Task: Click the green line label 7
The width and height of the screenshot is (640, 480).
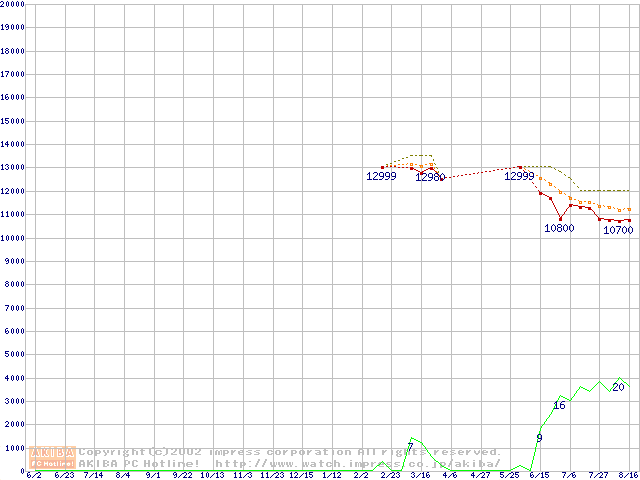Action: point(410,447)
